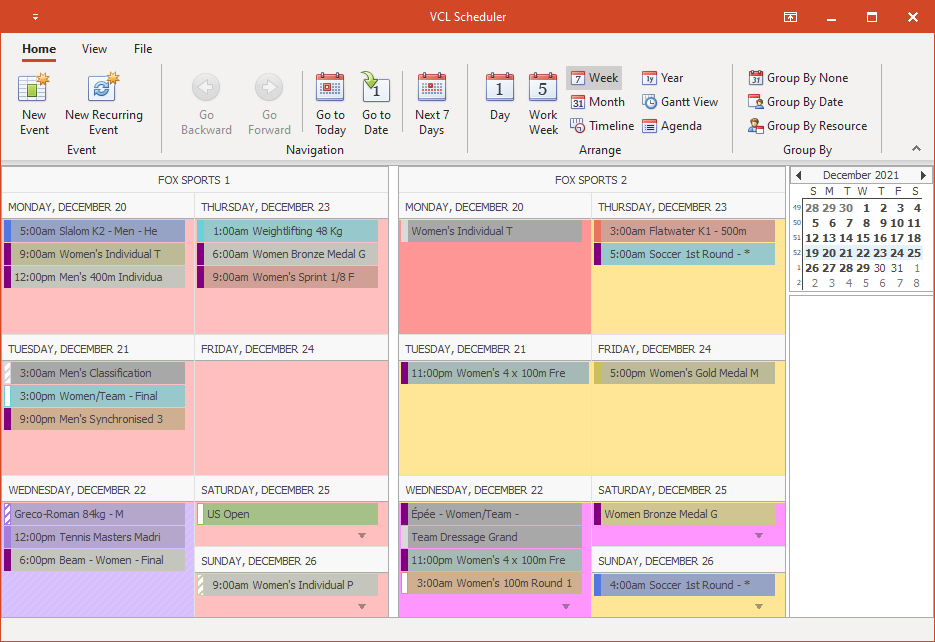Viewport: 935px width, 642px height.
Task: Activate the Year view option
Action: [662, 77]
